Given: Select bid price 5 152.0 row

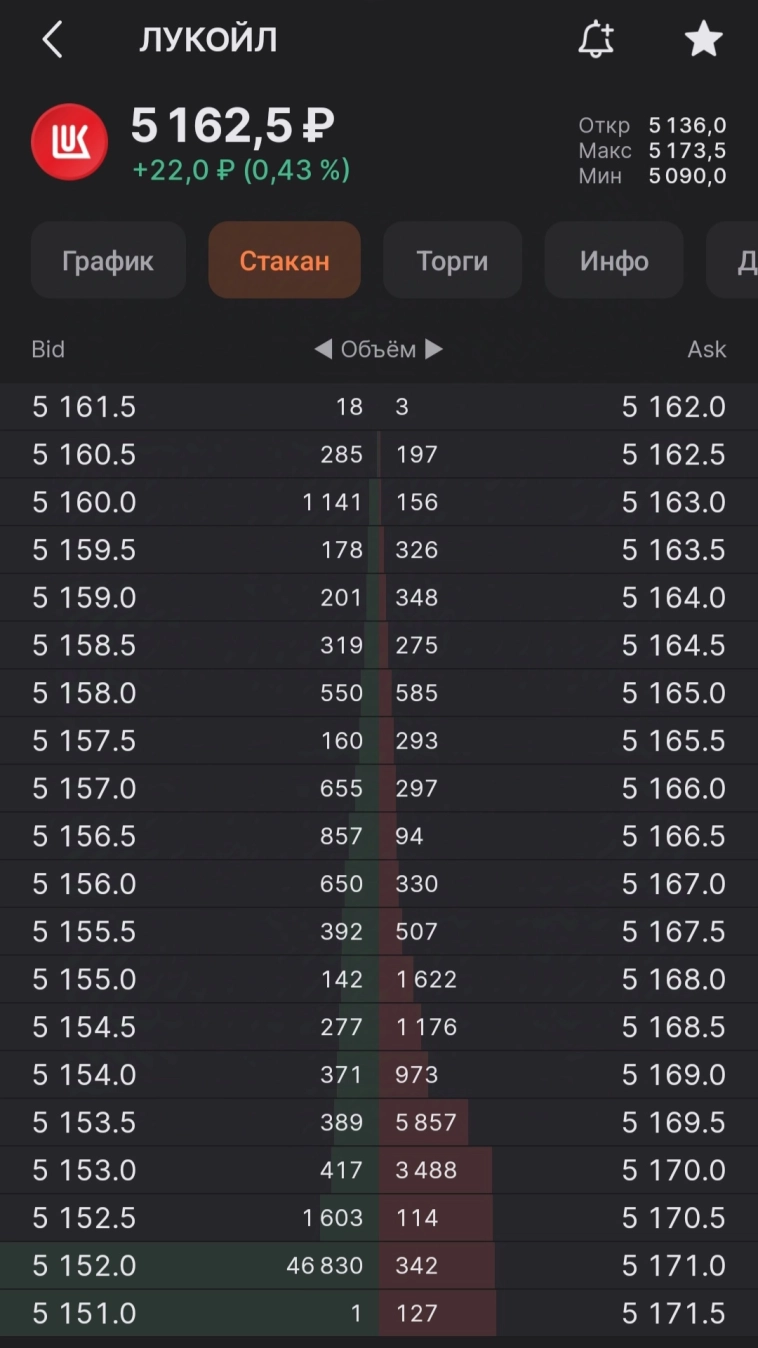Looking at the screenshot, I should coord(84,1266).
